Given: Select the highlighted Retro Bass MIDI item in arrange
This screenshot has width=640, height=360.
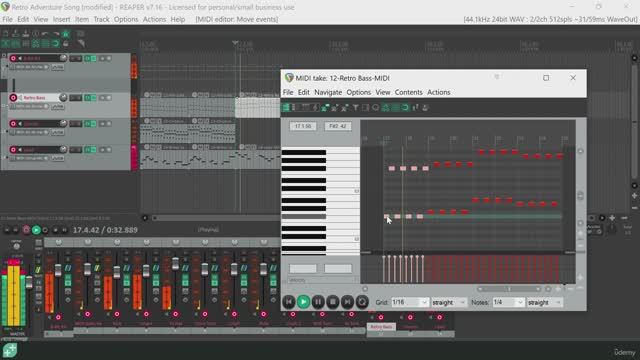Looking at the screenshot, I should (x=258, y=107).
